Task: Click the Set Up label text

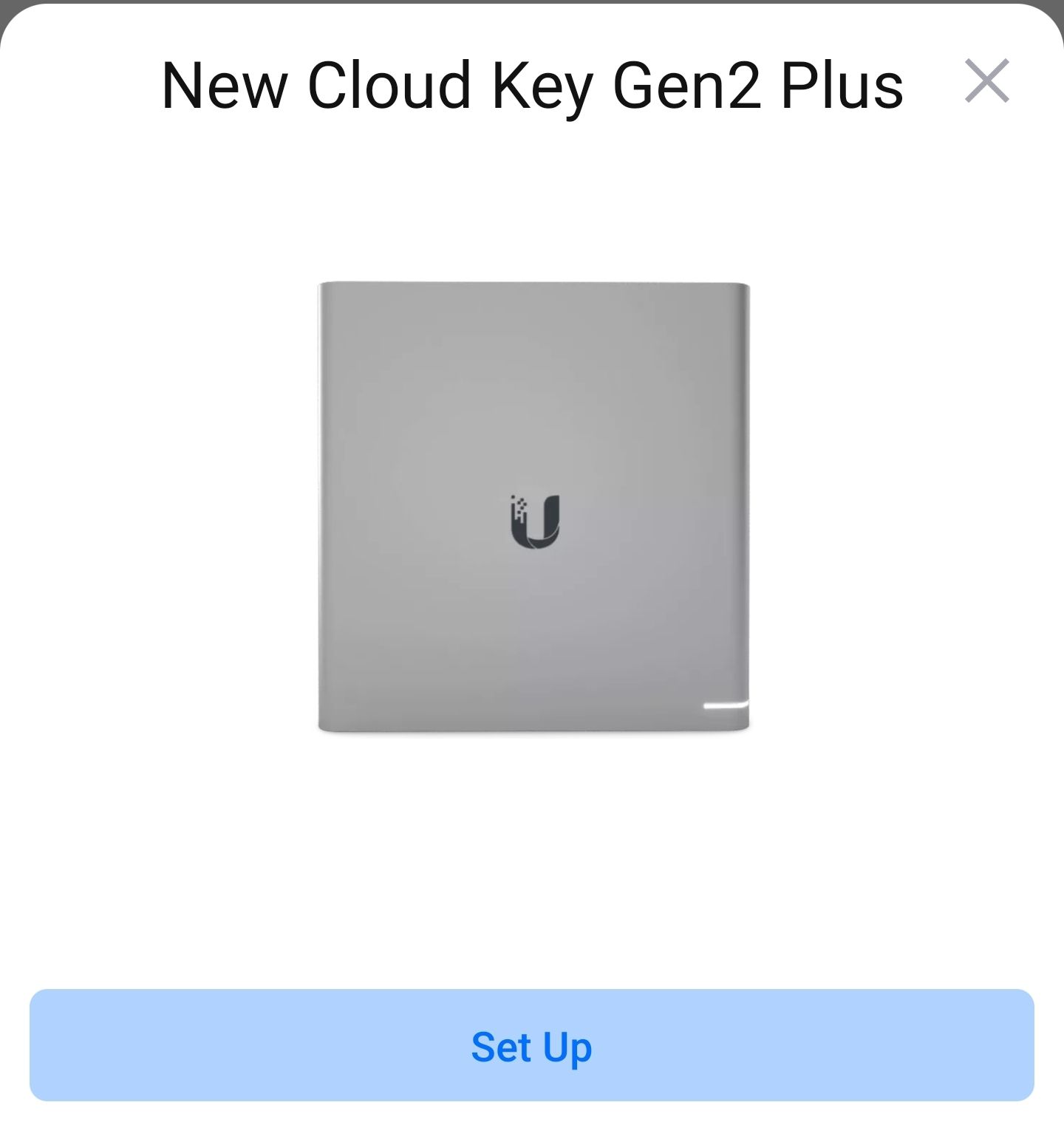Action: pos(531,1047)
